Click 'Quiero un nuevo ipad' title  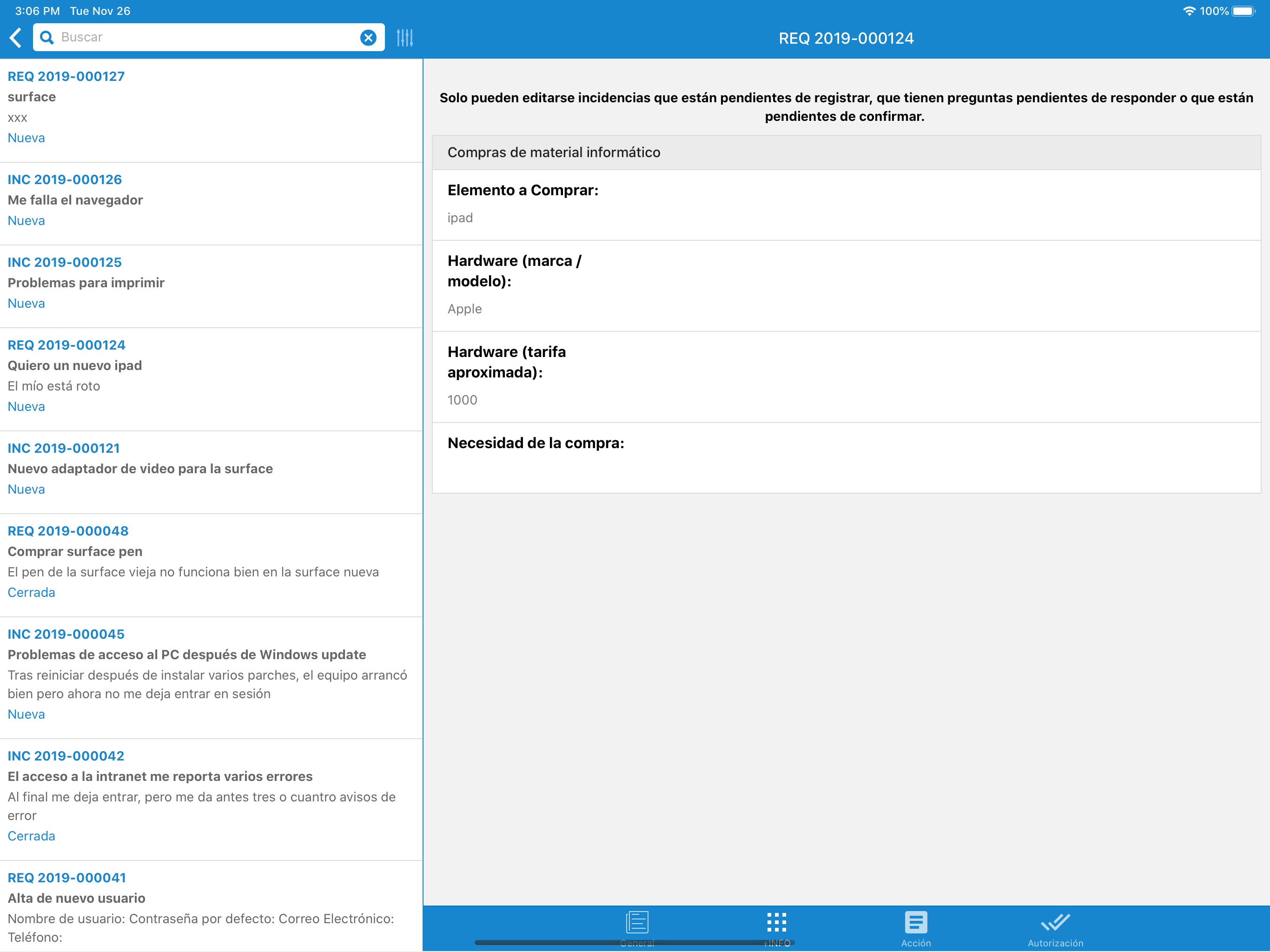tap(75, 365)
